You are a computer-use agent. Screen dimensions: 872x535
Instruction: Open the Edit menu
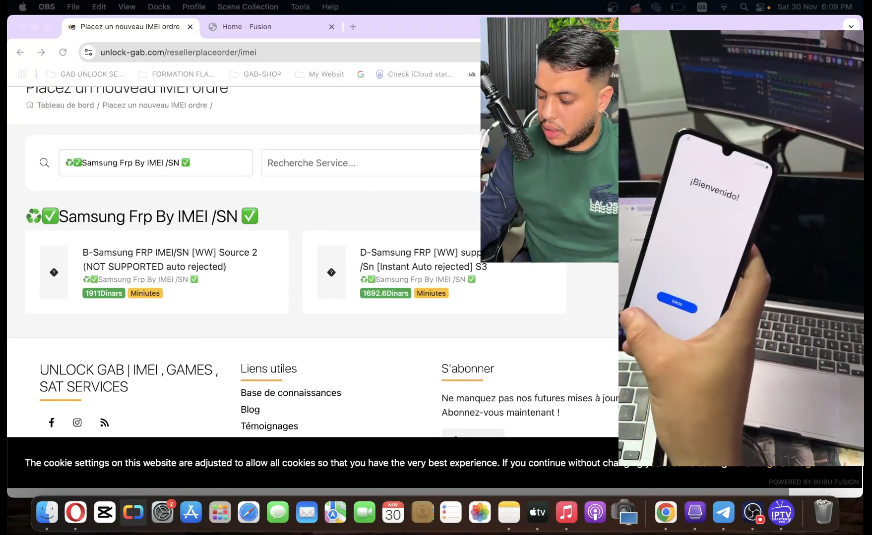[x=99, y=7]
